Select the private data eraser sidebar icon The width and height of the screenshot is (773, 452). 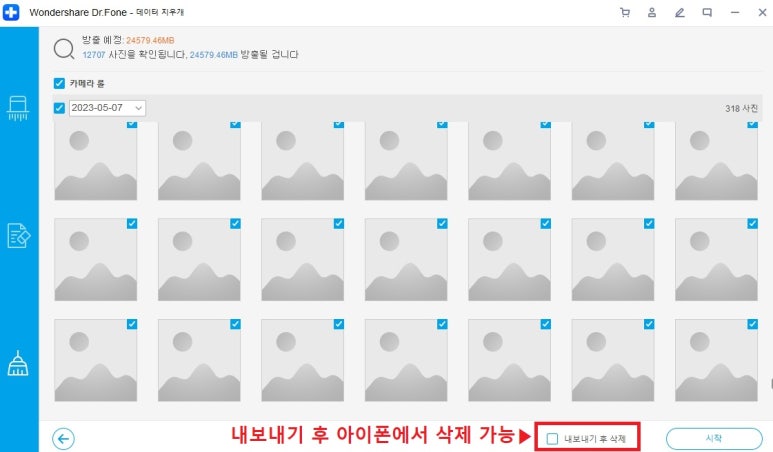click(18, 235)
